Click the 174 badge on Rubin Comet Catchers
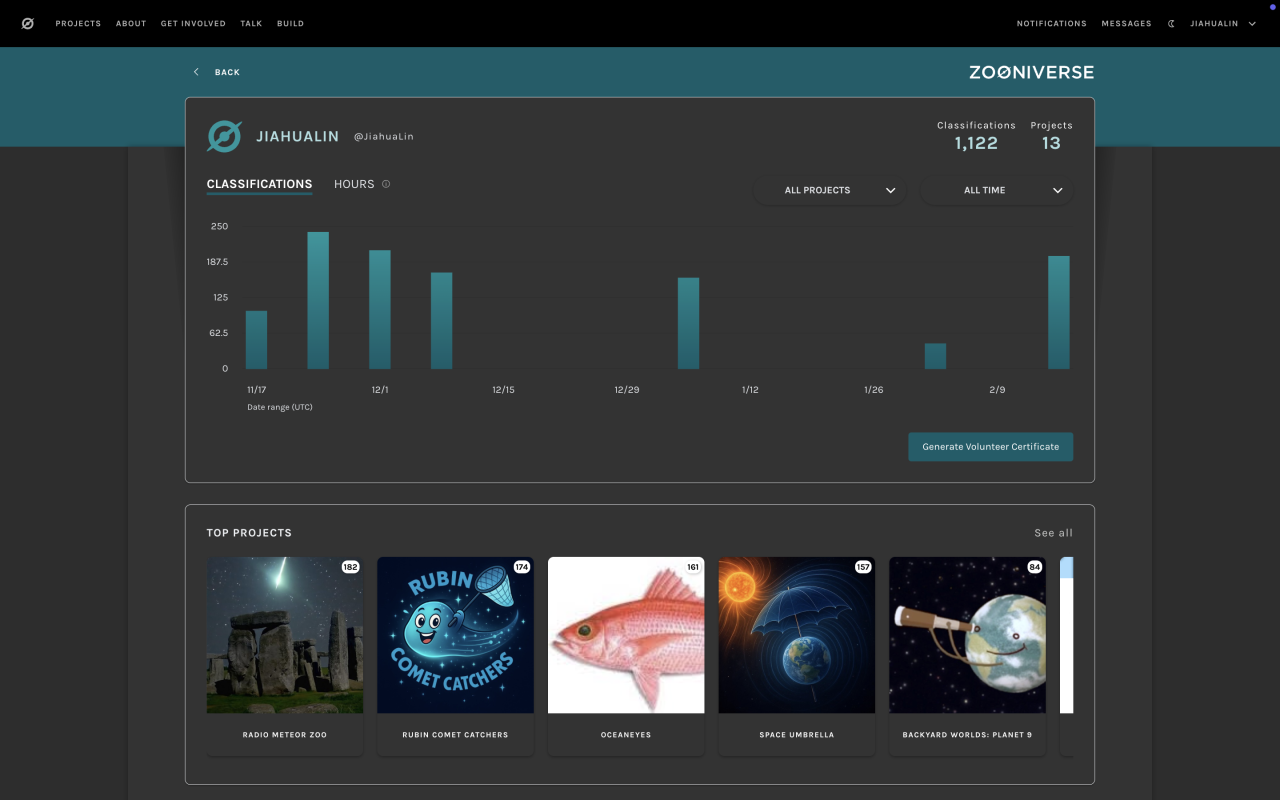Viewport: 1280px width, 800px height. 521,567
